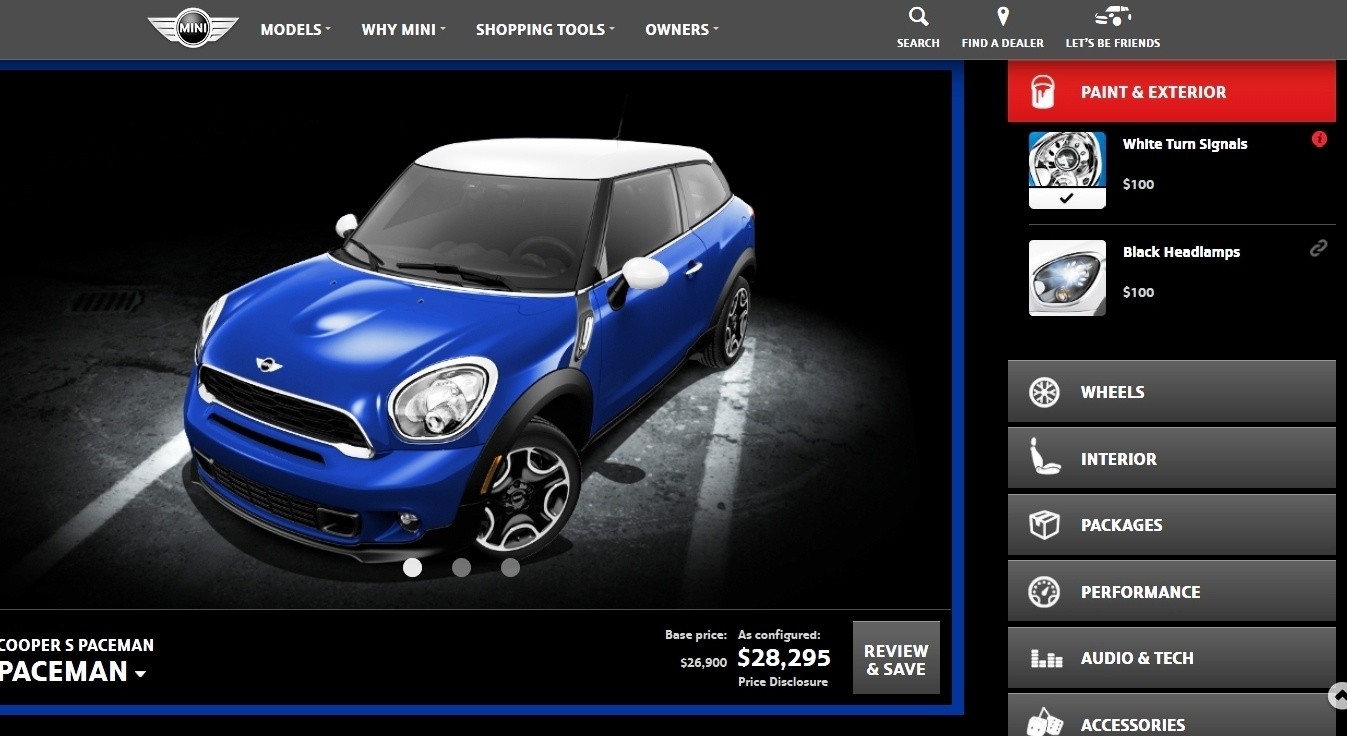Click the $26,900 base price value
Image resolution: width=1347 pixels, height=736 pixels.
click(703, 662)
